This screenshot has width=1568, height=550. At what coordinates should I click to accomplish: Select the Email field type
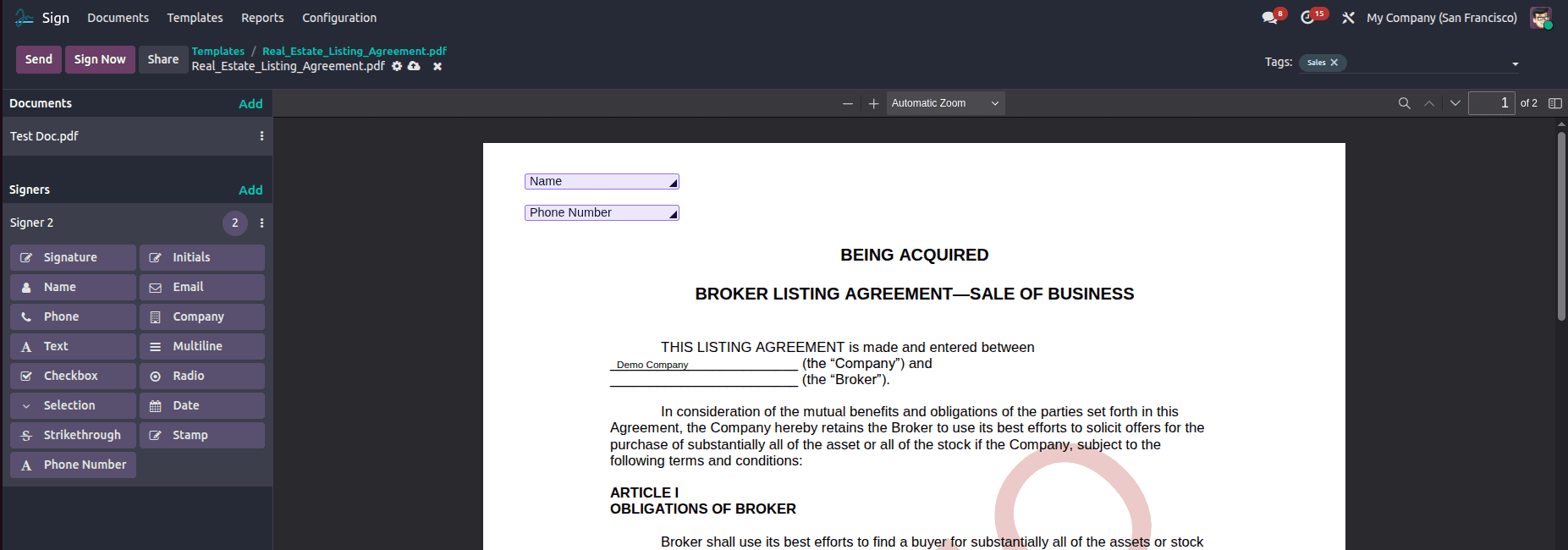(202, 287)
